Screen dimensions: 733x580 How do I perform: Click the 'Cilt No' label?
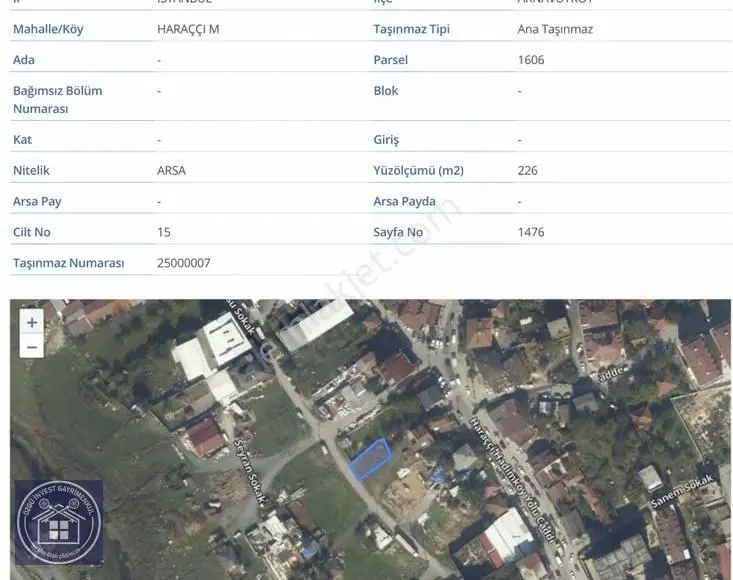31,232
